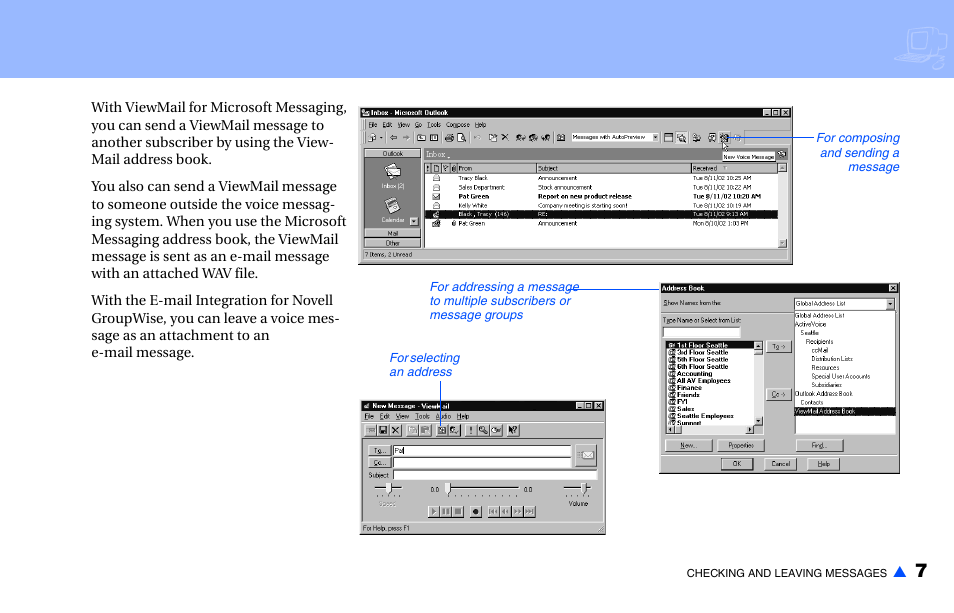Choose Special User Accounts in the dropdown list

tap(840, 376)
